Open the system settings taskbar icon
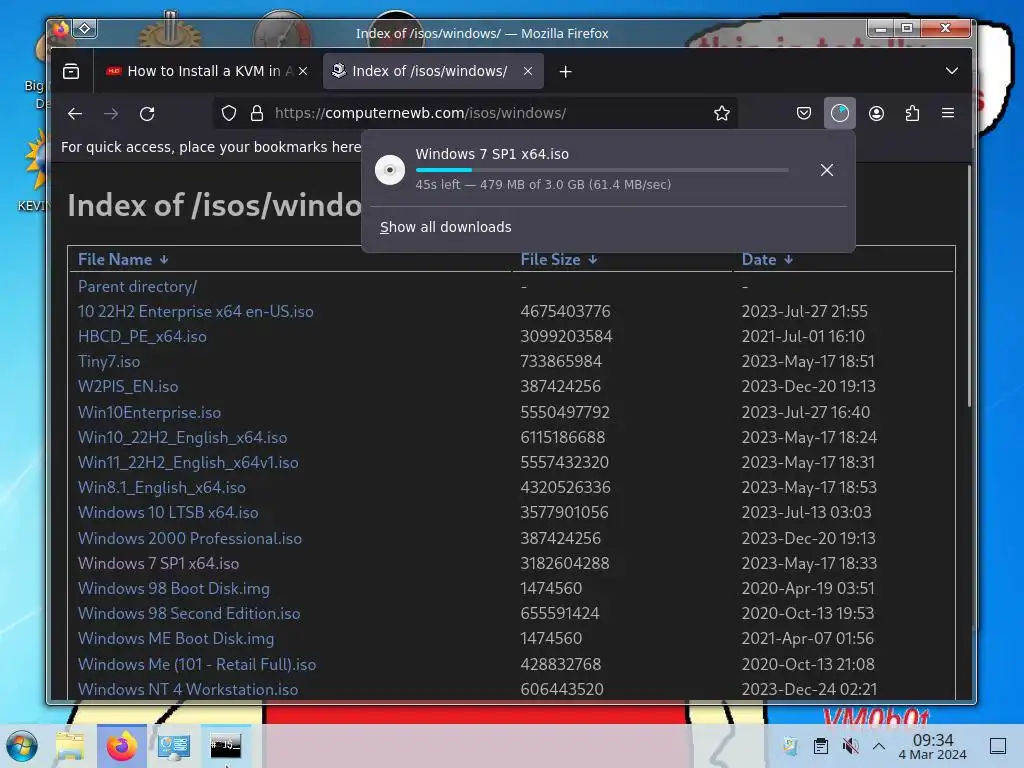The width and height of the screenshot is (1024, 768). 174,746
